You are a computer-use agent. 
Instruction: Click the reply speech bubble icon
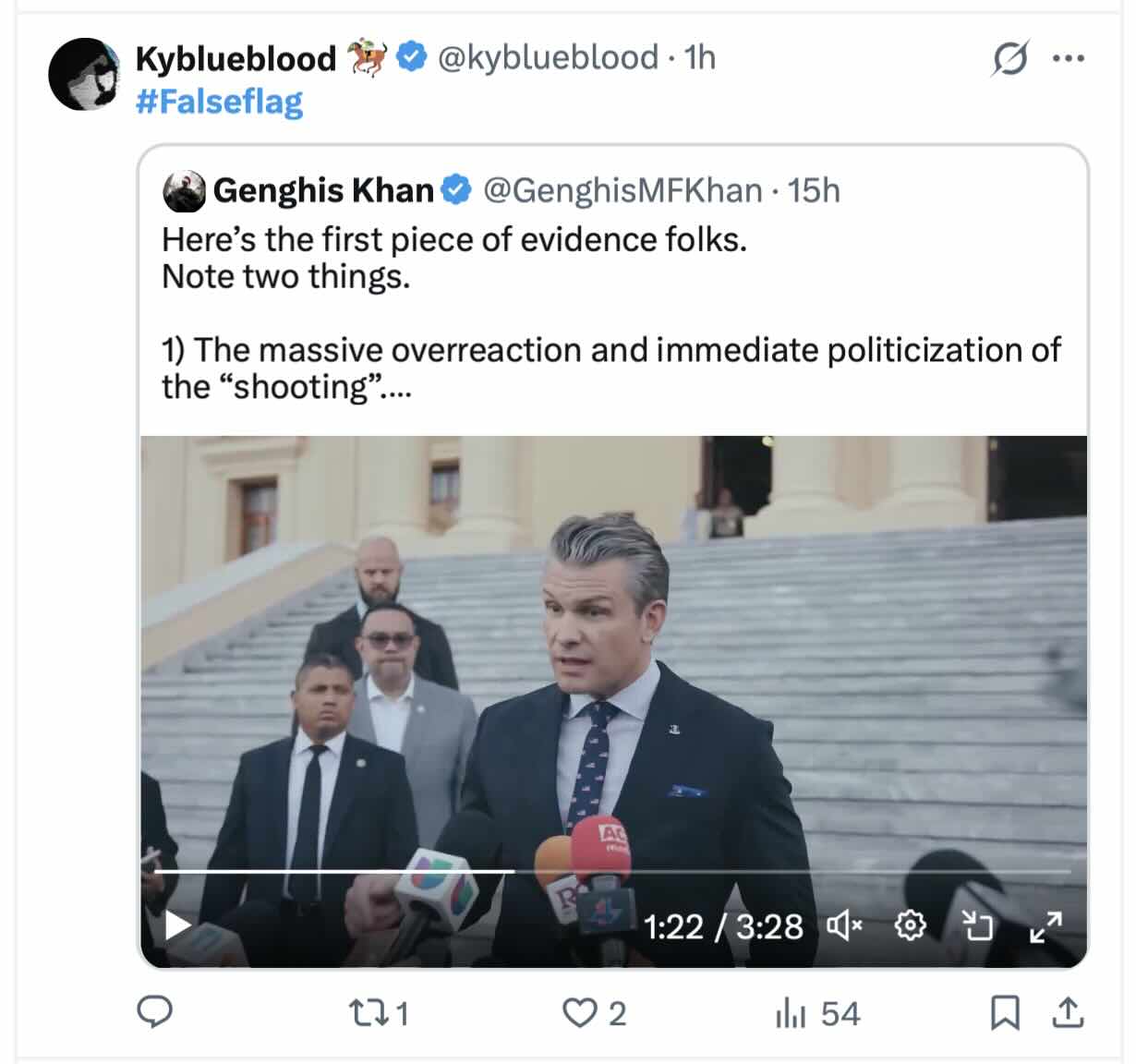(x=154, y=1012)
